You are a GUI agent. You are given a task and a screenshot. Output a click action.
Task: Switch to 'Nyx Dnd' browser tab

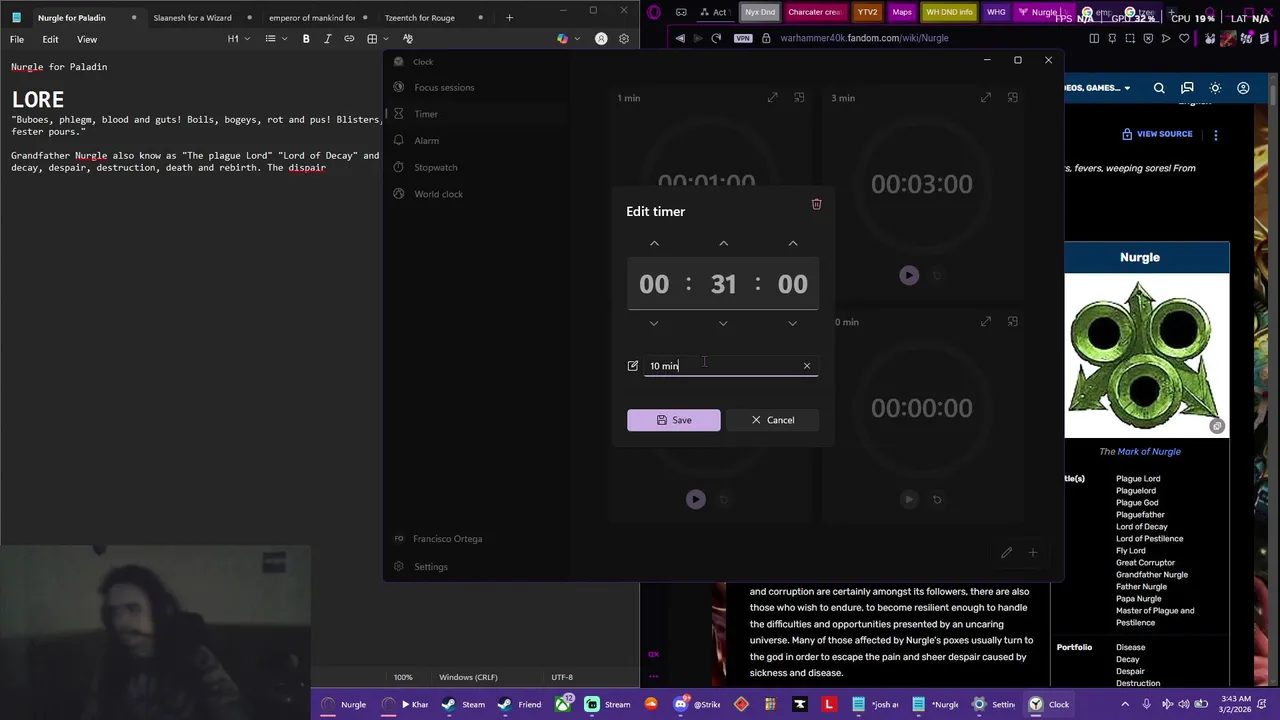(x=760, y=12)
